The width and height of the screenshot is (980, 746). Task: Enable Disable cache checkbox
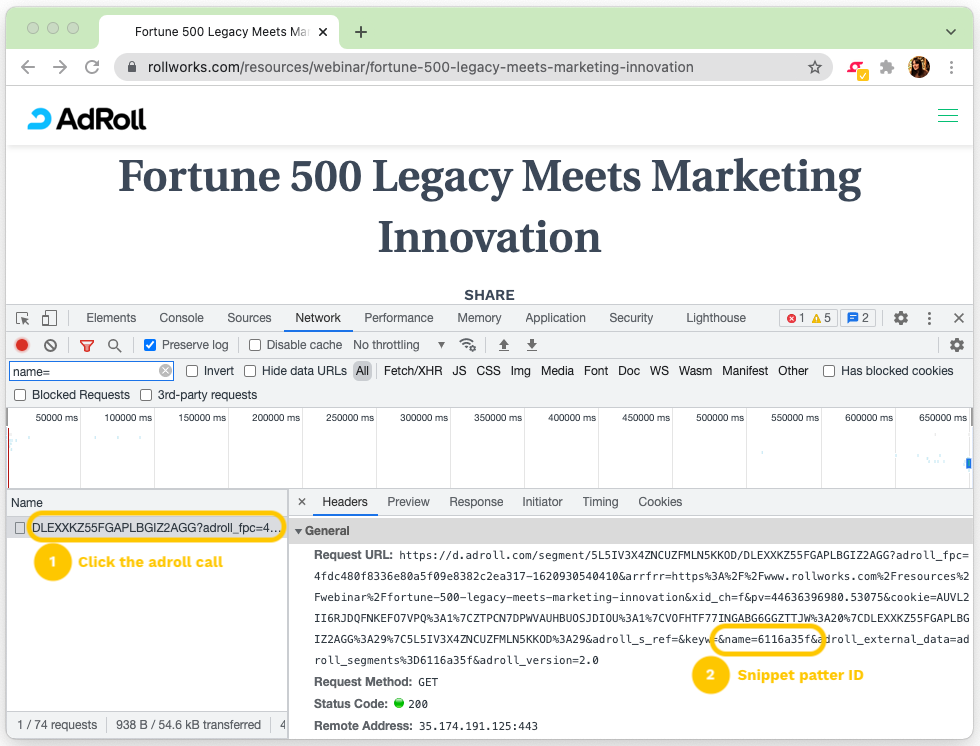(255, 345)
